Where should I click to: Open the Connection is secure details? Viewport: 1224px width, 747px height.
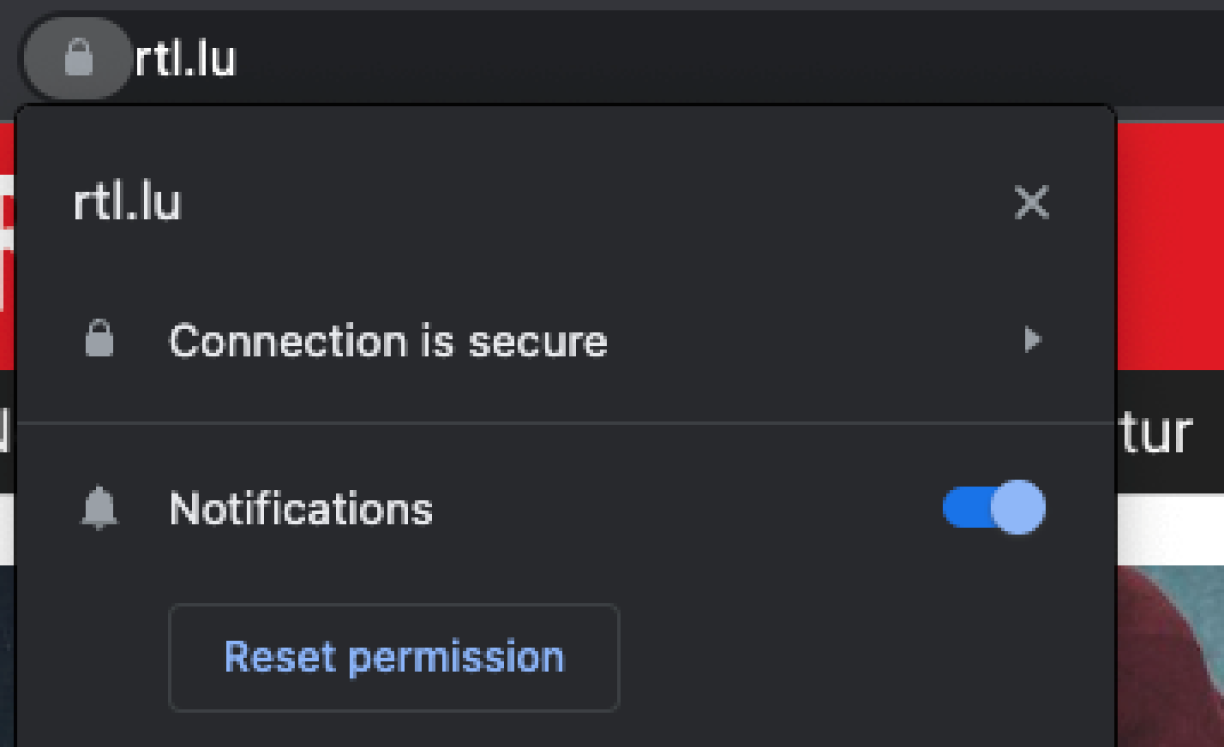388,341
